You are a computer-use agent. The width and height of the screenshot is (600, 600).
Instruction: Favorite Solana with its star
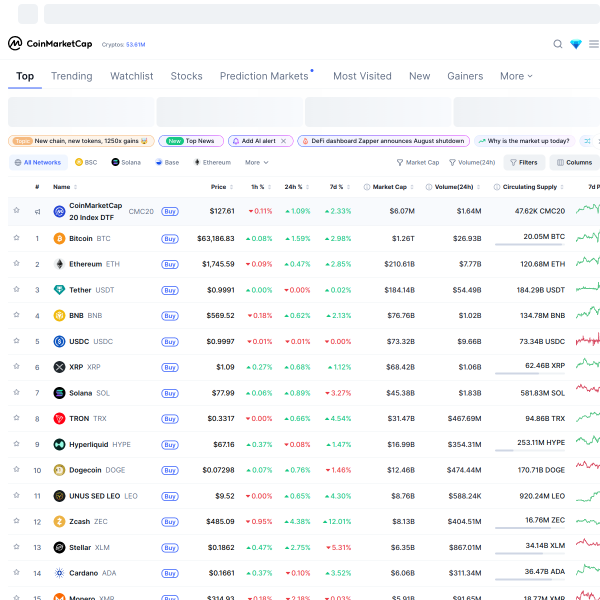[x=16, y=392]
